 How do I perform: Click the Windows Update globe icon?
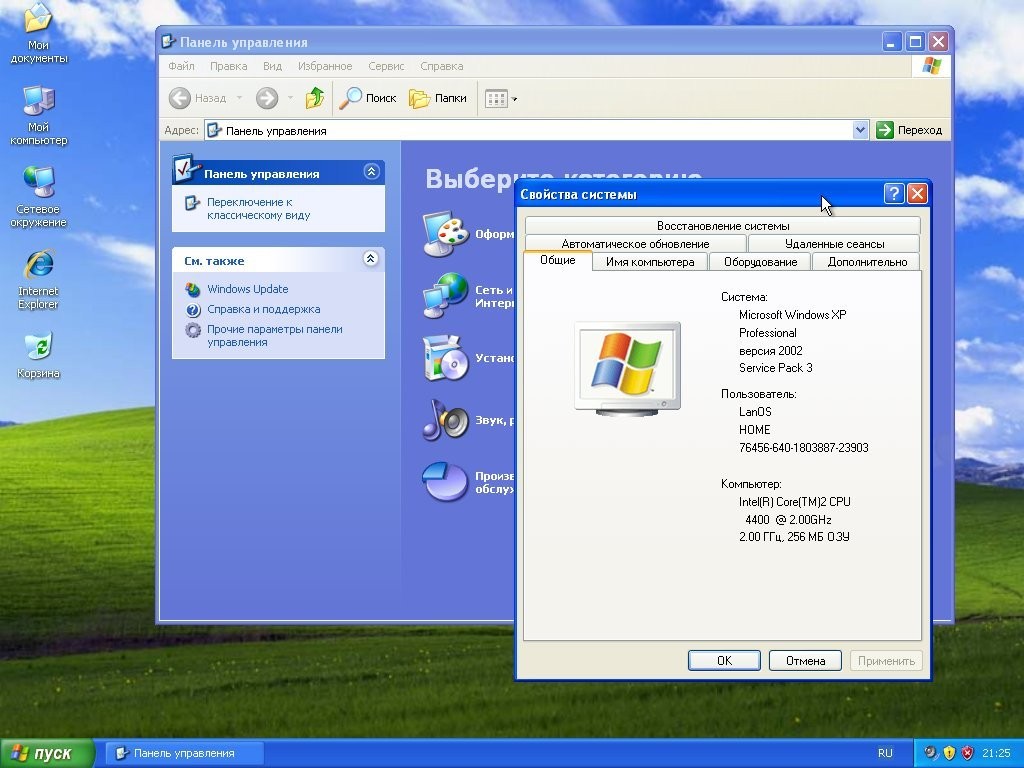click(x=193, y=289)
